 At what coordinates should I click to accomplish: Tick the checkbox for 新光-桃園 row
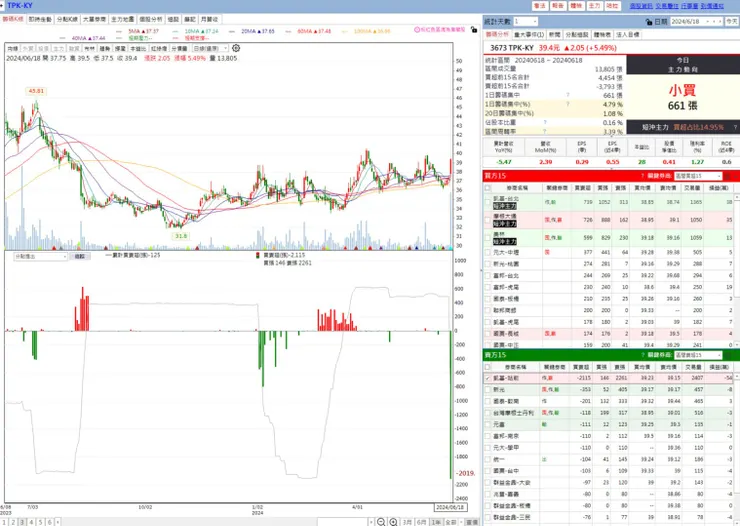tap(488, 264)
